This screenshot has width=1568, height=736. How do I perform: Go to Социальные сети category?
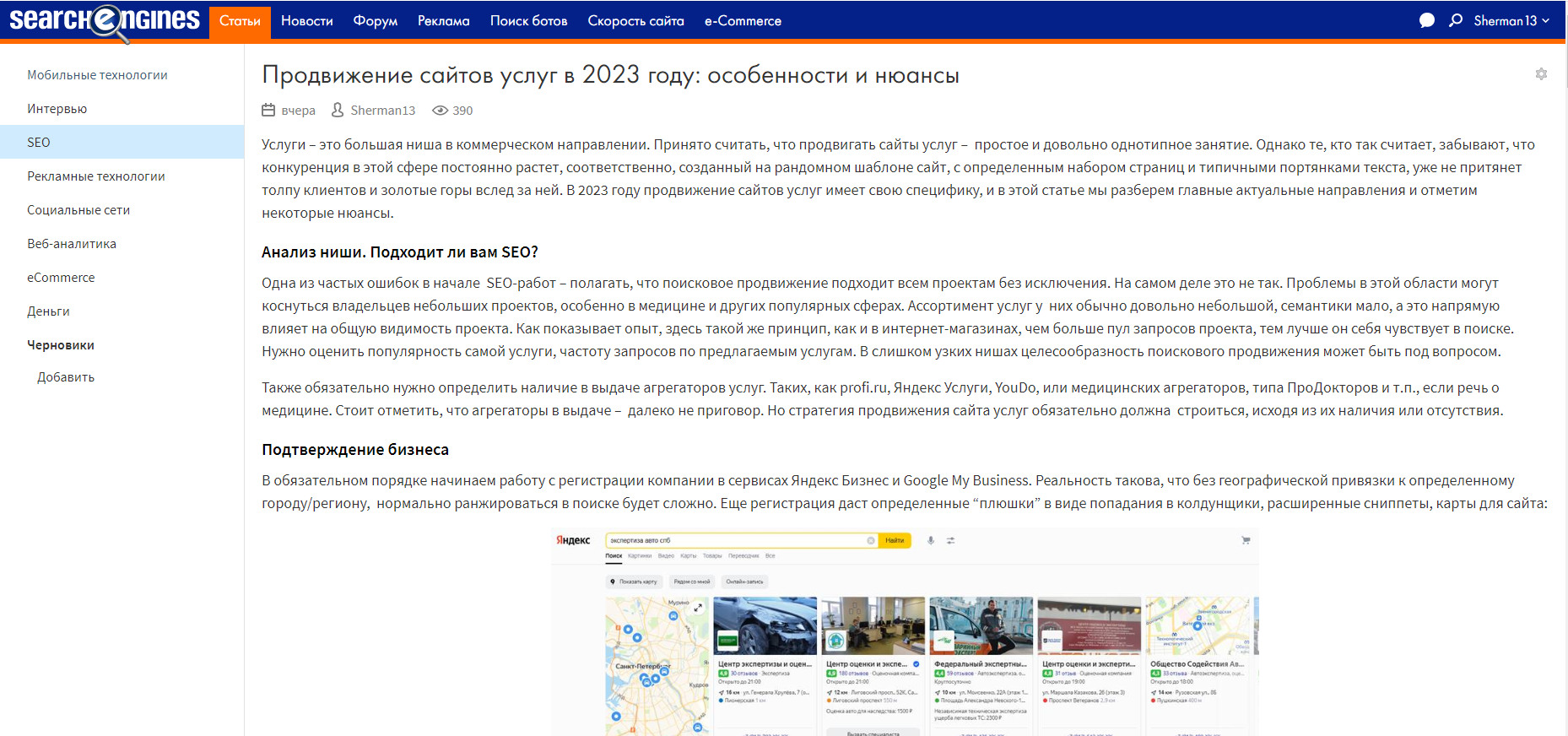coord(78,210)
